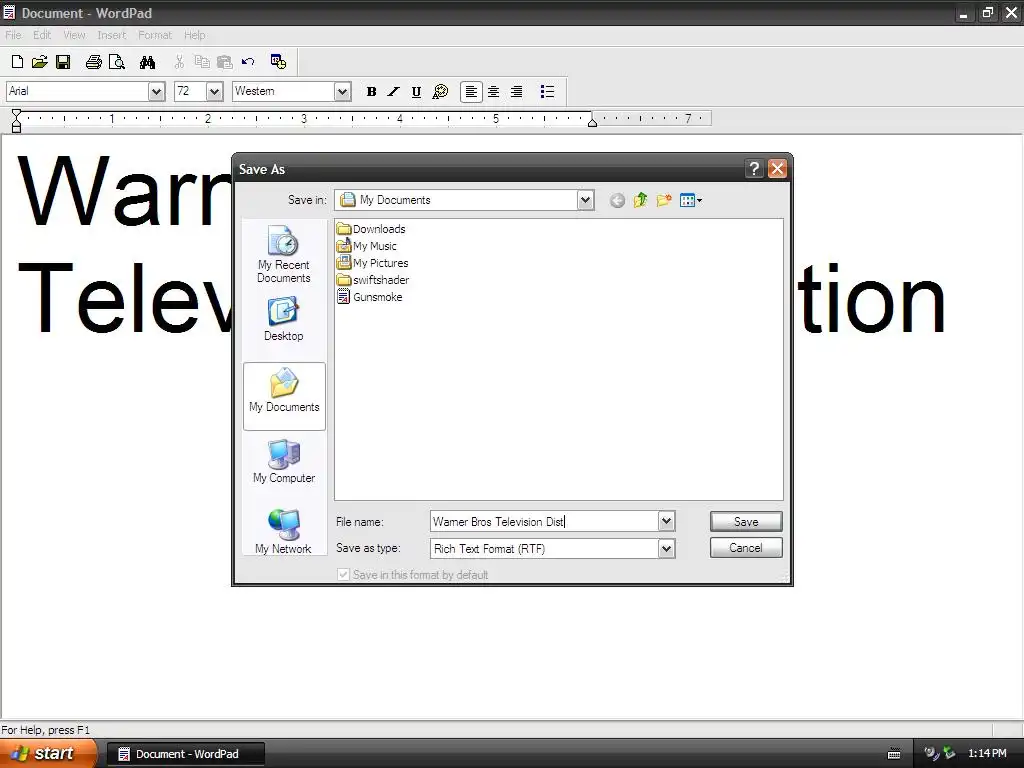
Task: Click the New document icon in WordPad toolbar
Action: (18, 62)
